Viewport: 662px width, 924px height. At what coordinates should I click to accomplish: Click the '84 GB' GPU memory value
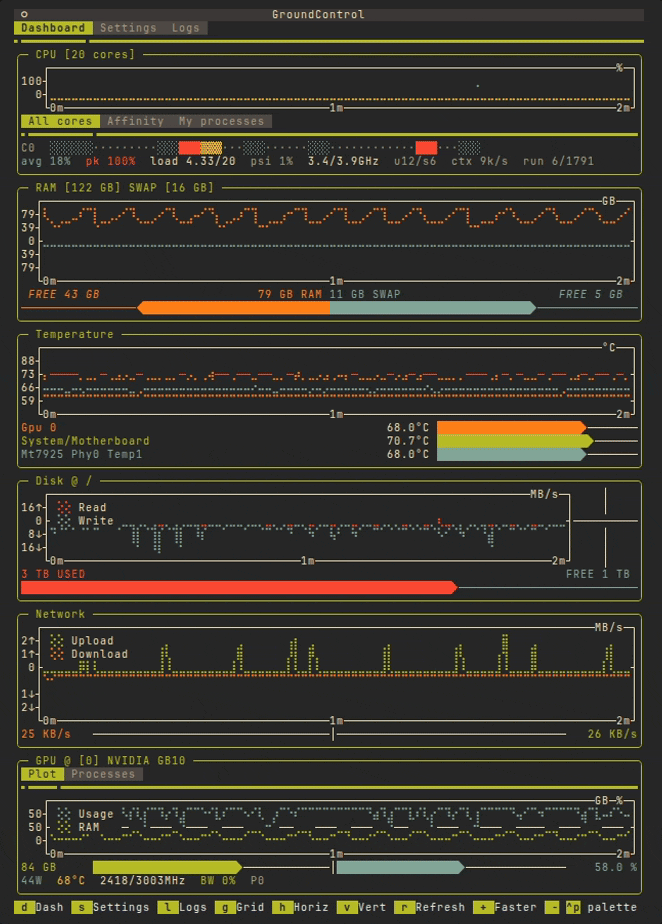(x=39, y=867)
